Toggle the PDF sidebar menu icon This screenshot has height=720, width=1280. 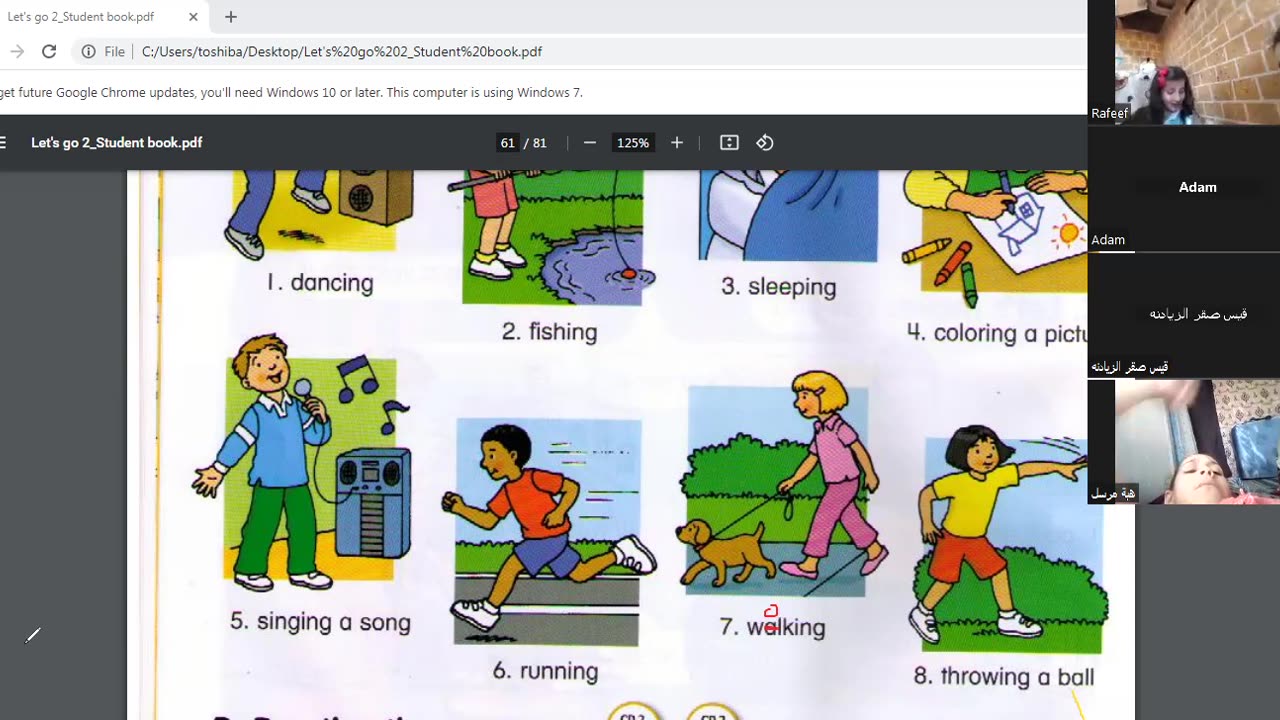click(x=3, y=143)
